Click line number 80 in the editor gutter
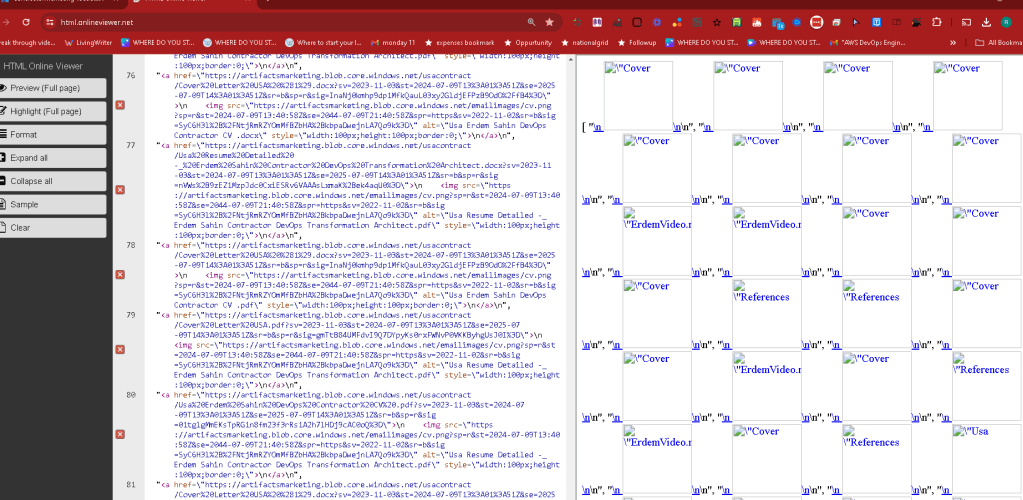The image size is (1023, 500). (x=130, y=395)
